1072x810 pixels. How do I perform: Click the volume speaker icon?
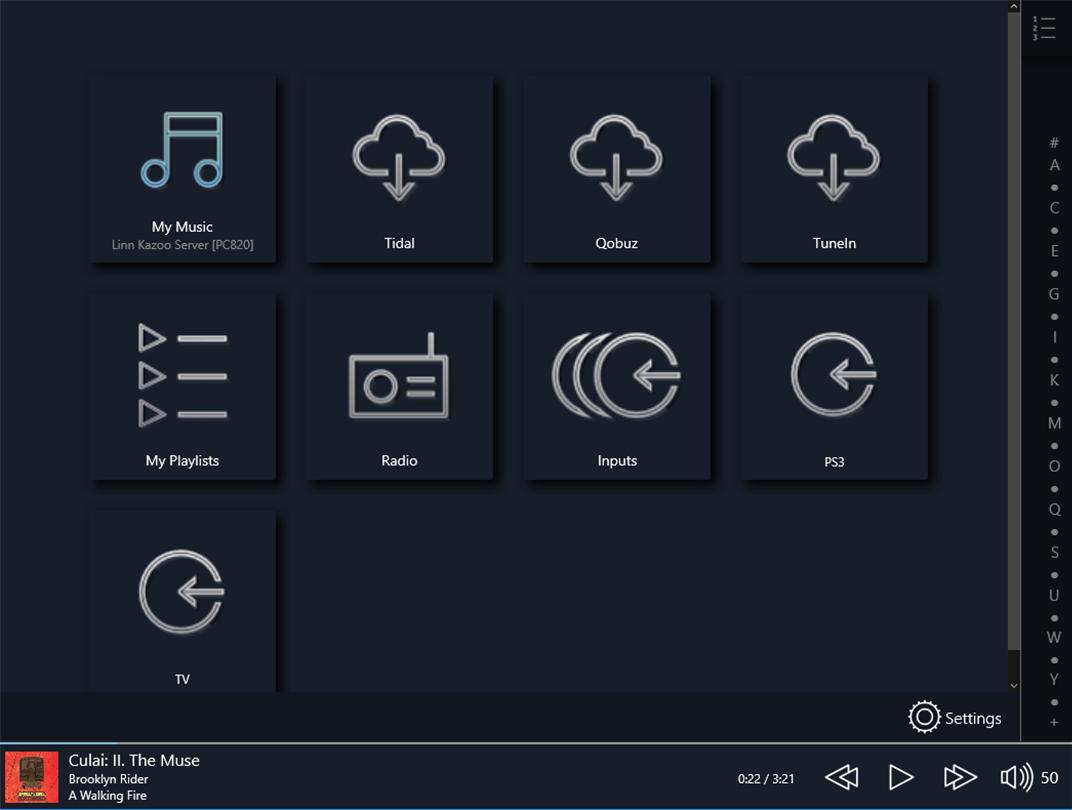[x=1017, y=777]
